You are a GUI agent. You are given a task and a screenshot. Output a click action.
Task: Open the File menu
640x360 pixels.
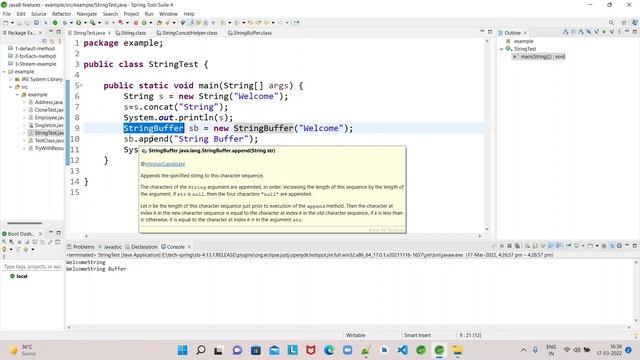point(7,13)
